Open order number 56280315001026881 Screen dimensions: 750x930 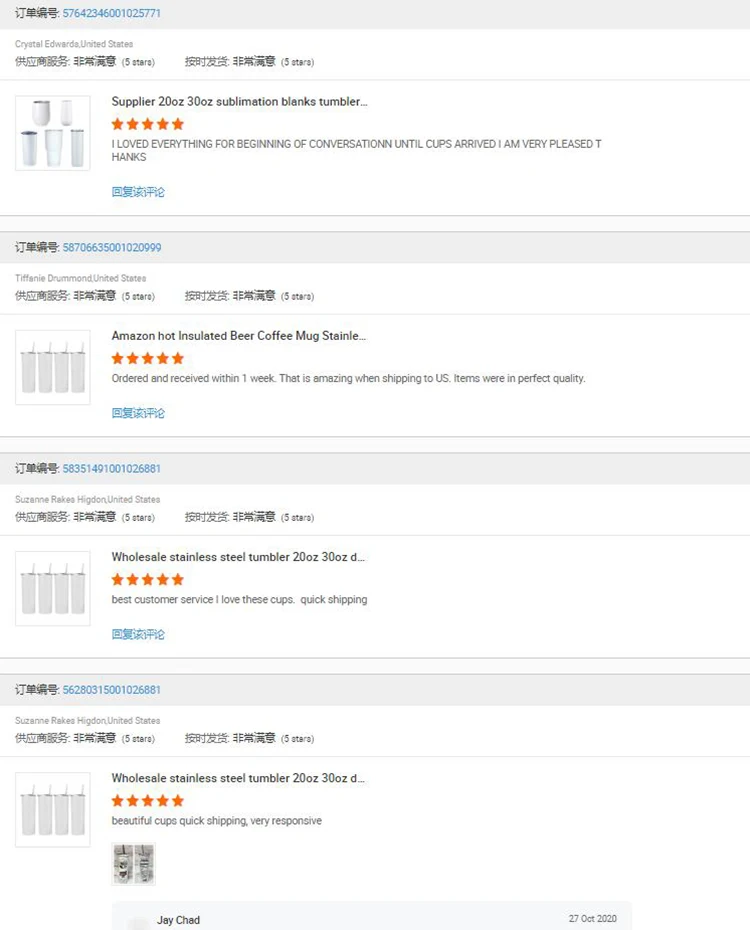pyautogui.click(x=111, y=690)
